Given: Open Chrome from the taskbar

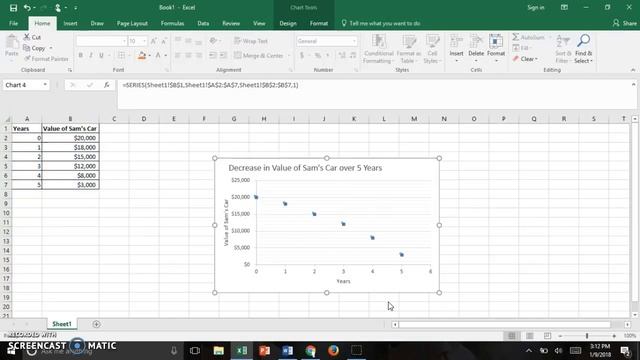Looking at the screenshot, I should coord(311,351).
